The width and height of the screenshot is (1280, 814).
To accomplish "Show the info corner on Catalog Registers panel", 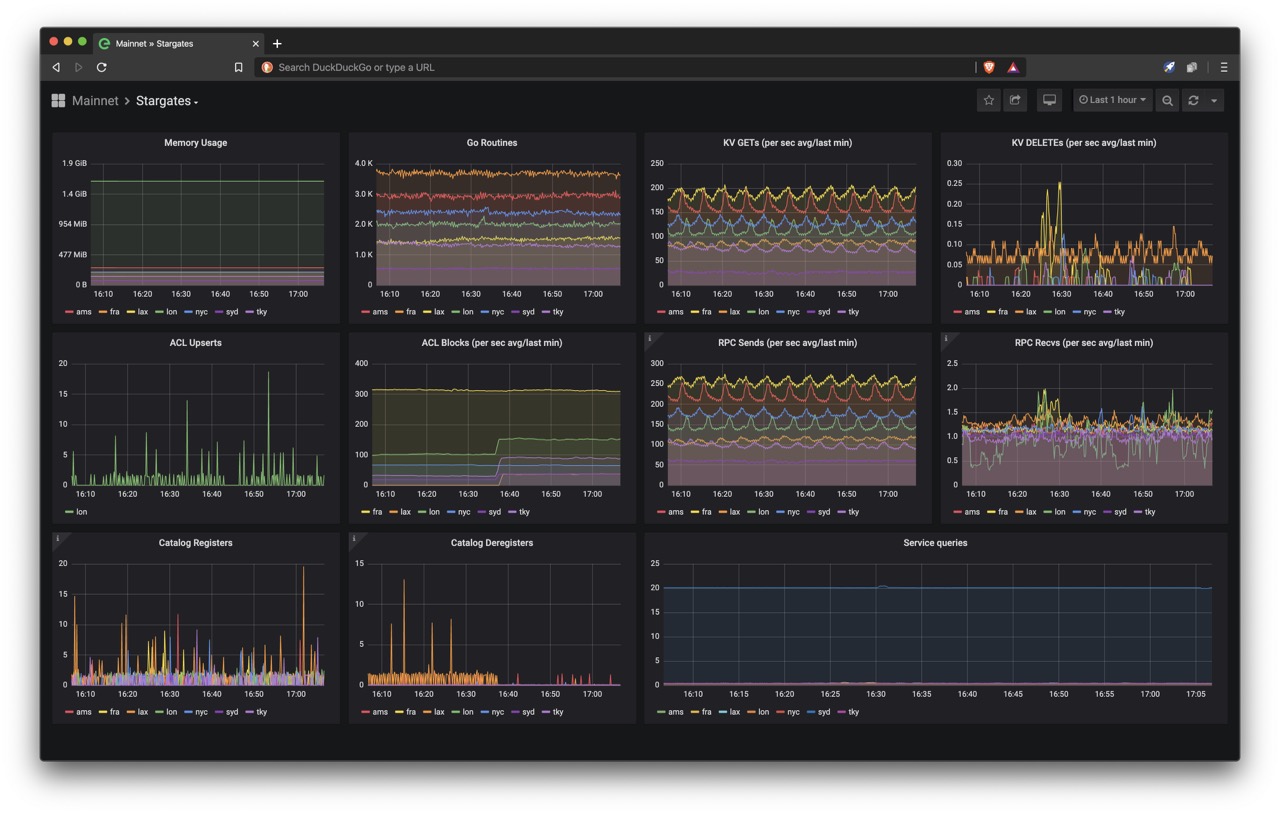I will click(58, 539).
